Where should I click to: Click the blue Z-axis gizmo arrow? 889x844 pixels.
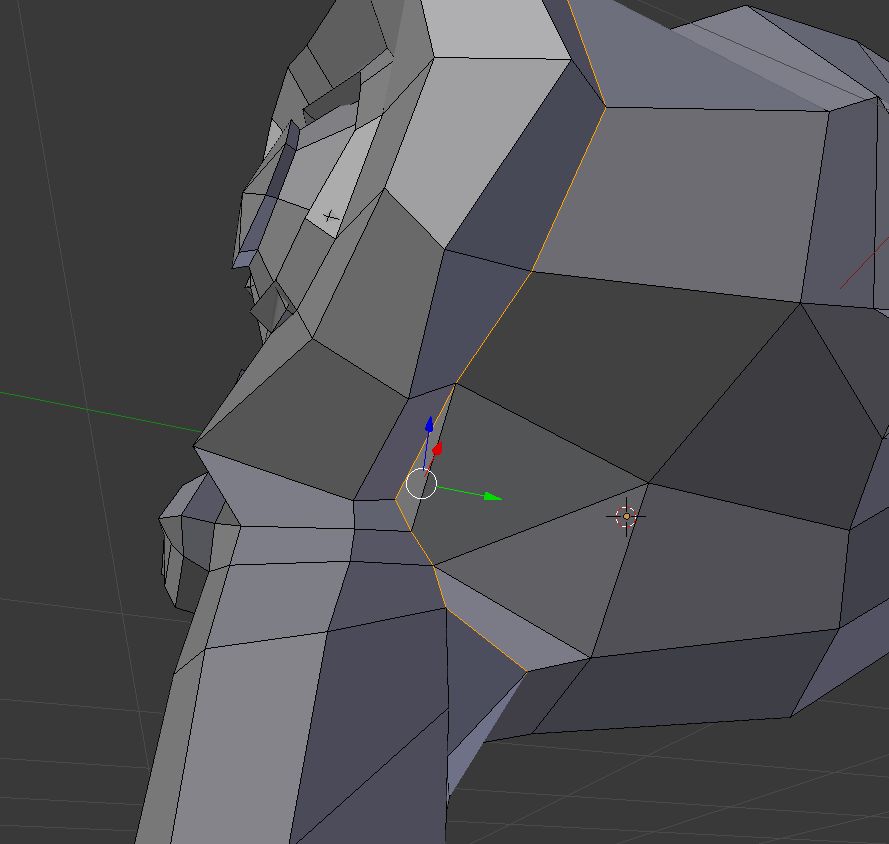[429, 426]
